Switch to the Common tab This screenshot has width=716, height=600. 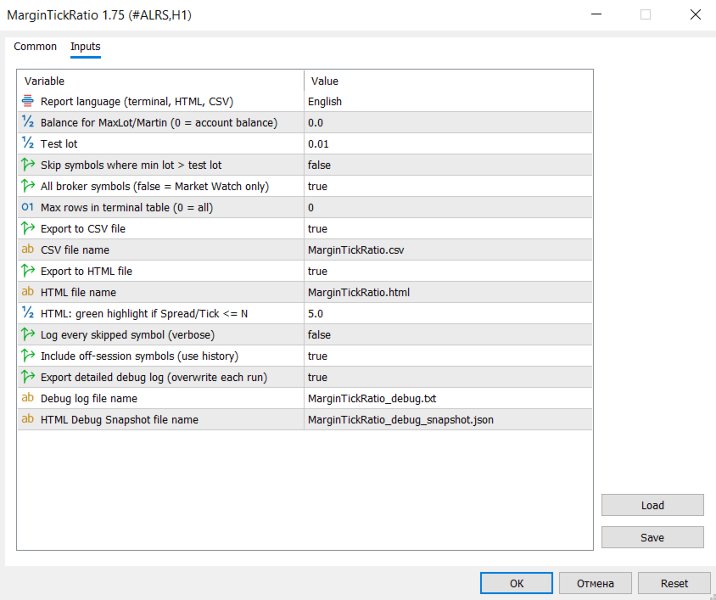(35, 47)
